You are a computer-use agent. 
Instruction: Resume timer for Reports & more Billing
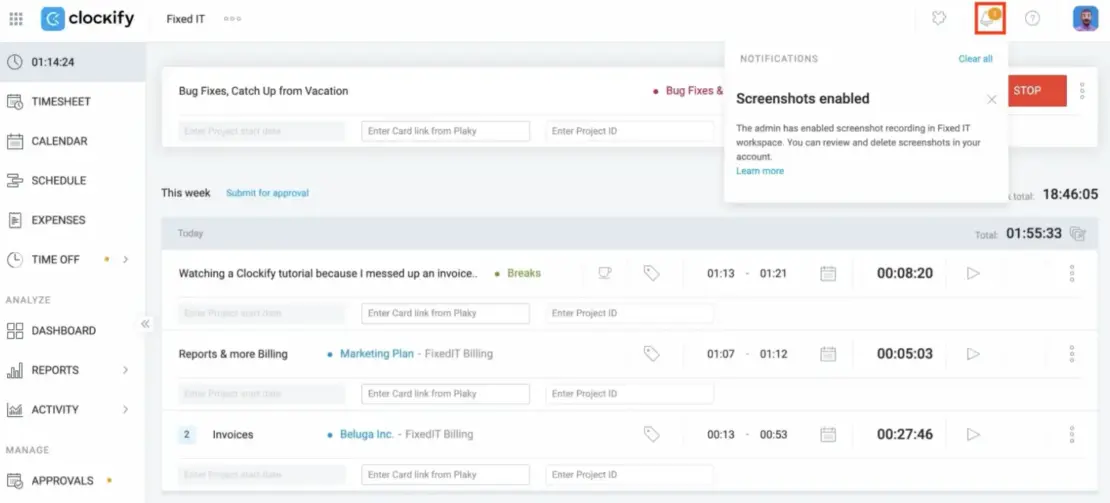click(x=973, y=354)
